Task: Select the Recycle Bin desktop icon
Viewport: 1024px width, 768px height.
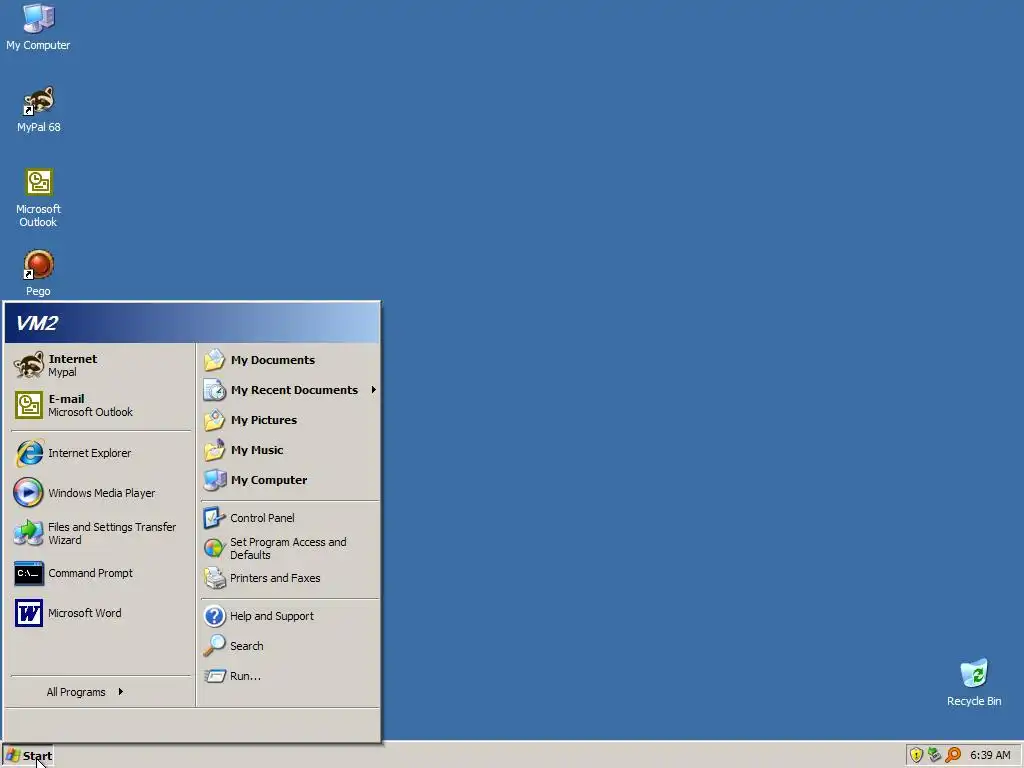Action: click(974, 682)
